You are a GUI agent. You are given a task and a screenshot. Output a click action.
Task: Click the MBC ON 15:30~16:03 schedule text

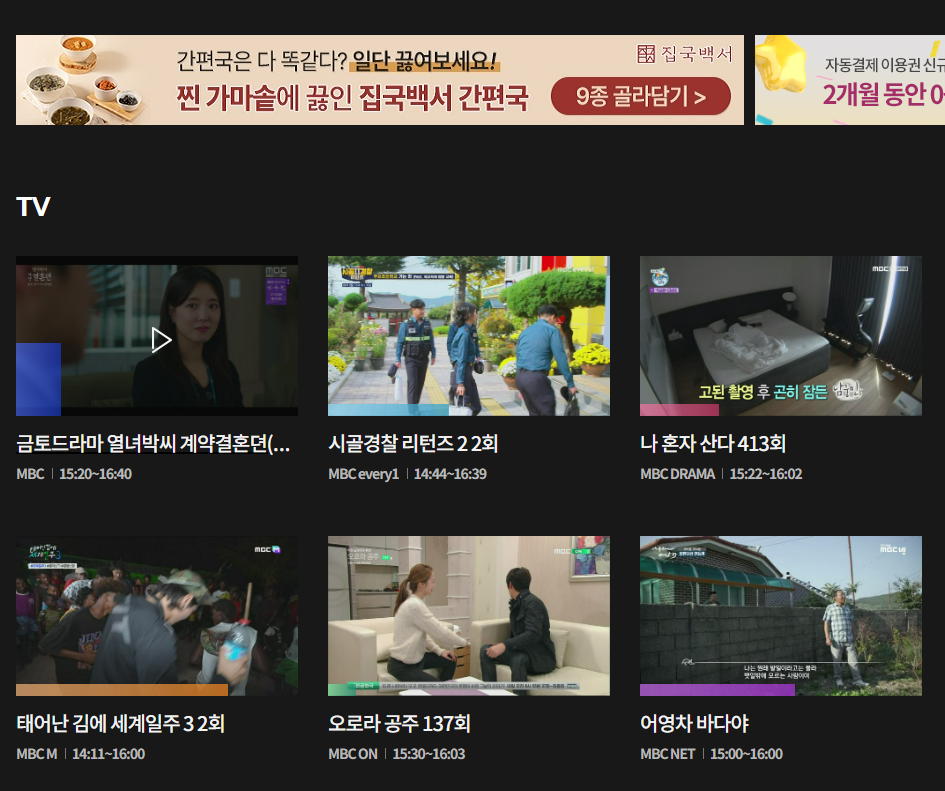coord(397,754)
